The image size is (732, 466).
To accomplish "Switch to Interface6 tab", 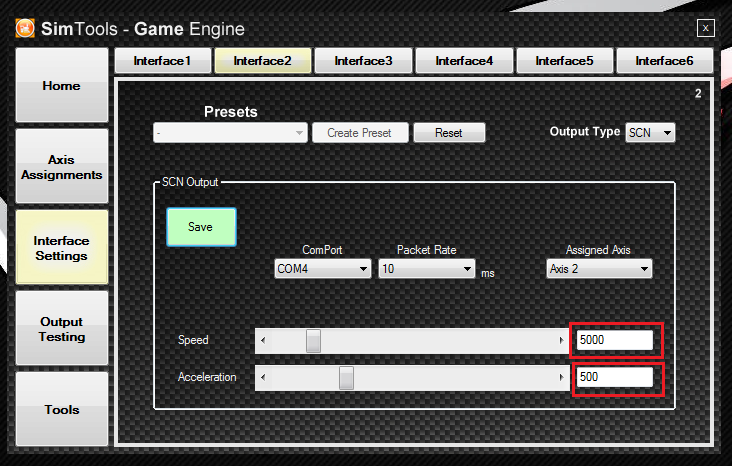I will [665, 61].
